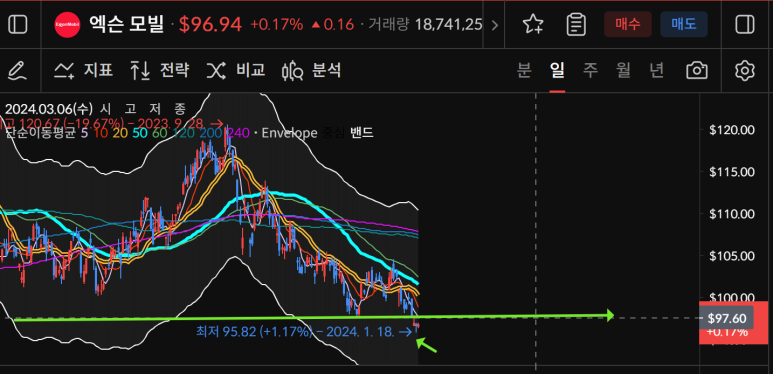Click the $120.00 axis label
The width and height of the screenshot is (773, 374).
732,130
